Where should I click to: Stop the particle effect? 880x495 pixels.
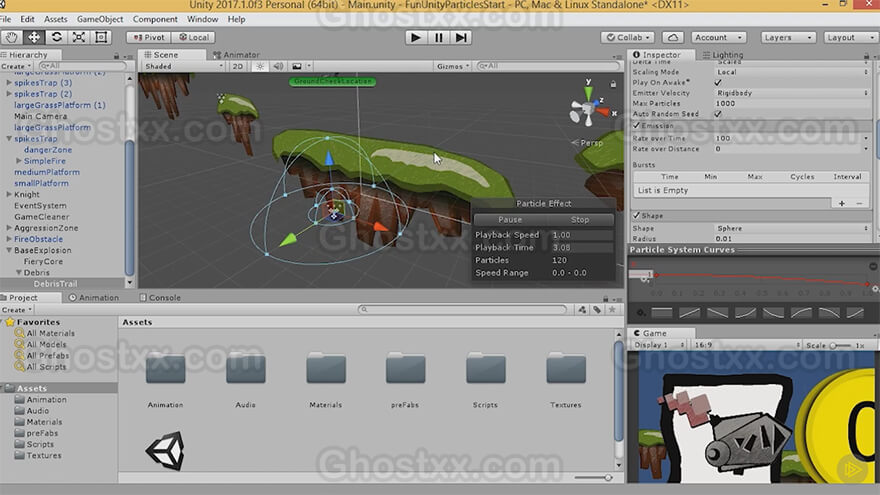pos(580,220)
